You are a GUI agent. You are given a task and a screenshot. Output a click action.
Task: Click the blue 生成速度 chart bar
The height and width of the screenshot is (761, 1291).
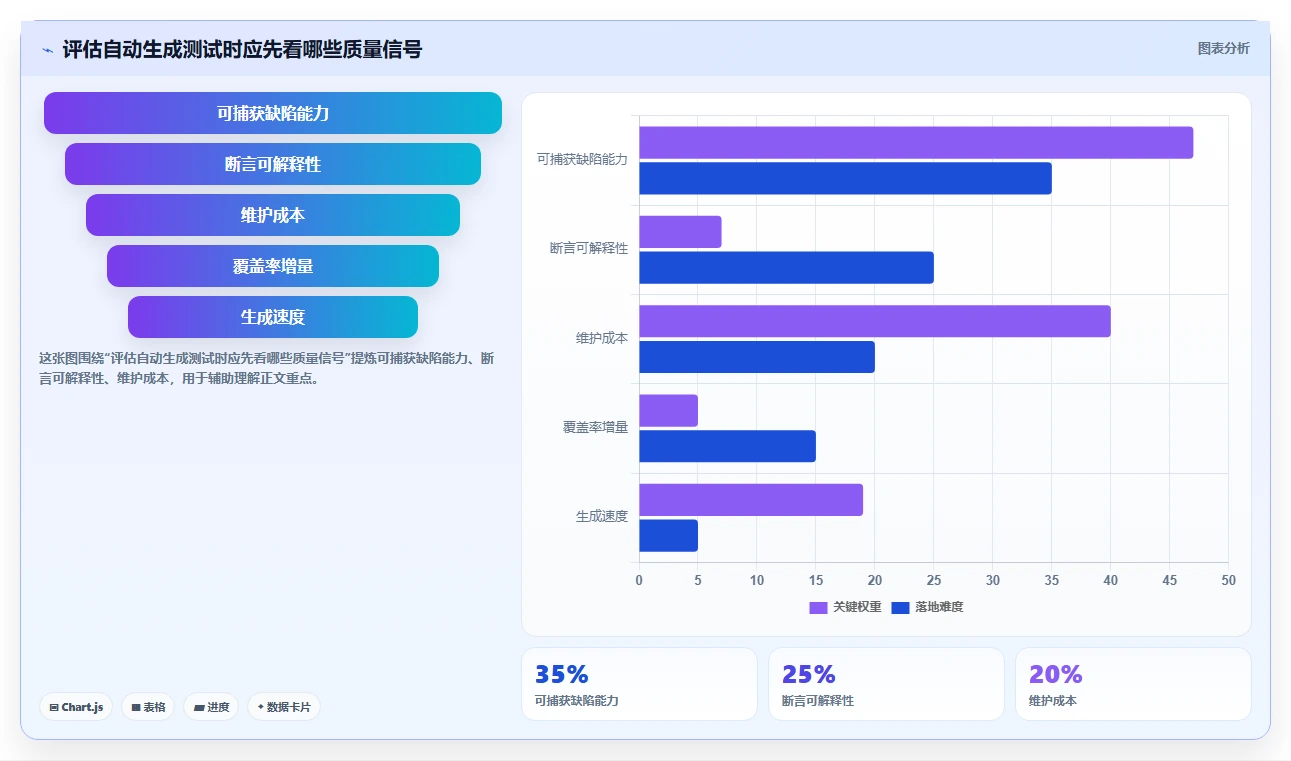(x=668, y=535)
